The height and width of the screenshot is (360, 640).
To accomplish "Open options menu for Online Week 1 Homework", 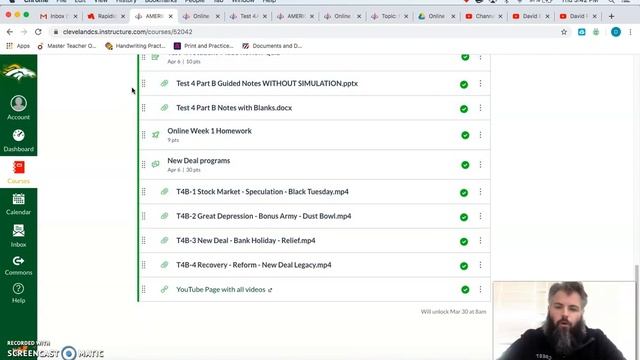I will (x=480, y=135).
